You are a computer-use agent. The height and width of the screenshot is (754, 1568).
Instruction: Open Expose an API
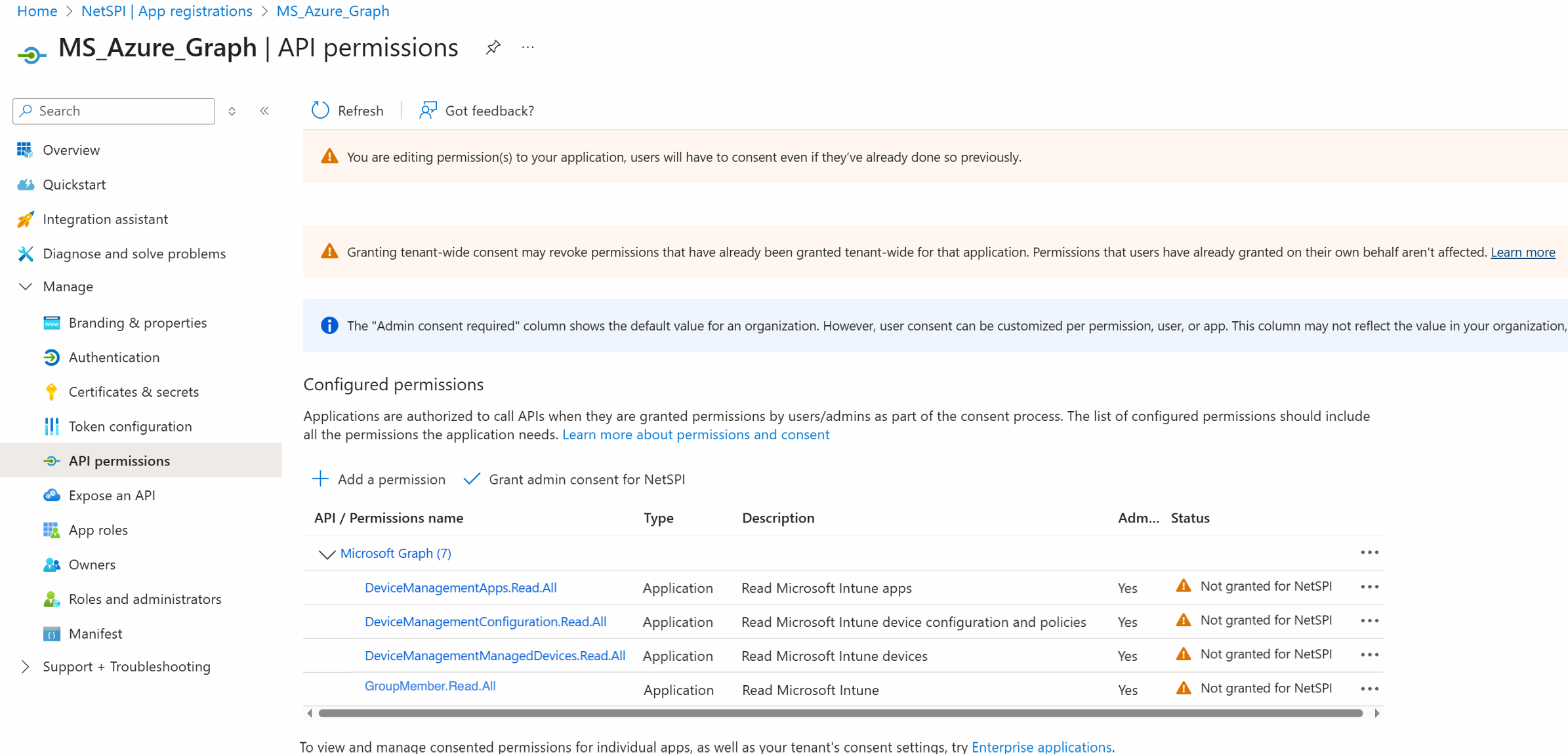112,496
